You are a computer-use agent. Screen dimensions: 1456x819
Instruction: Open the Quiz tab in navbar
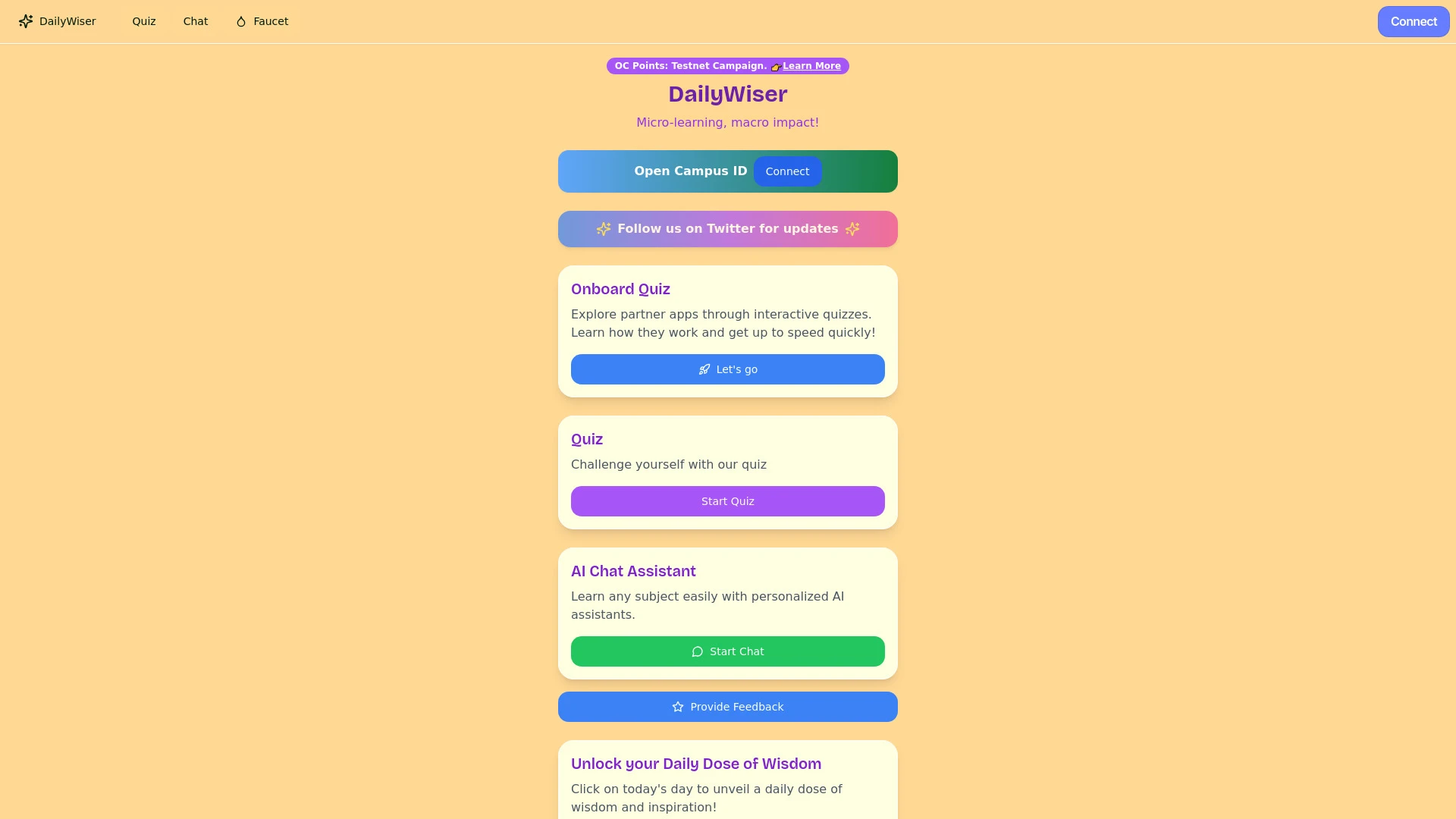point(144,21)
